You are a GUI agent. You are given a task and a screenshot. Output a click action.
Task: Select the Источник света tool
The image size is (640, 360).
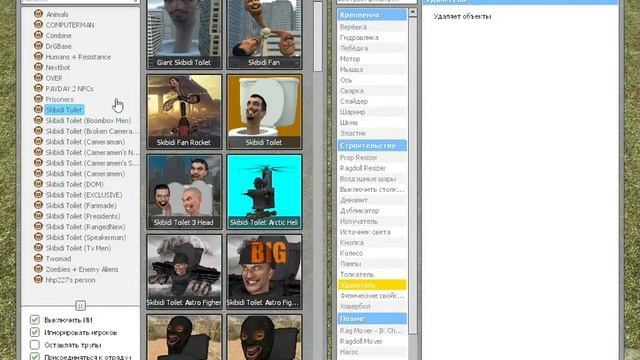coord(372,232)
